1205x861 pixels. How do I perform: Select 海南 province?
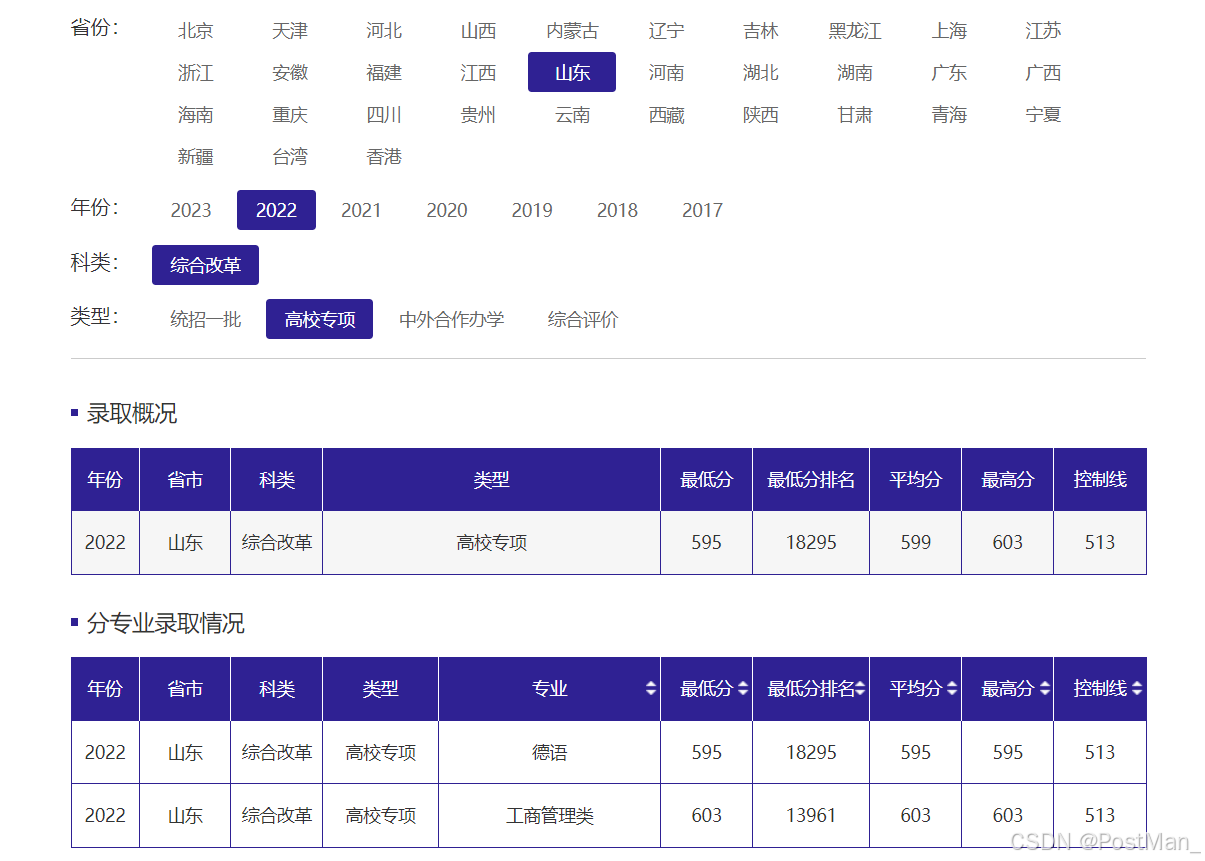[196, 115]
